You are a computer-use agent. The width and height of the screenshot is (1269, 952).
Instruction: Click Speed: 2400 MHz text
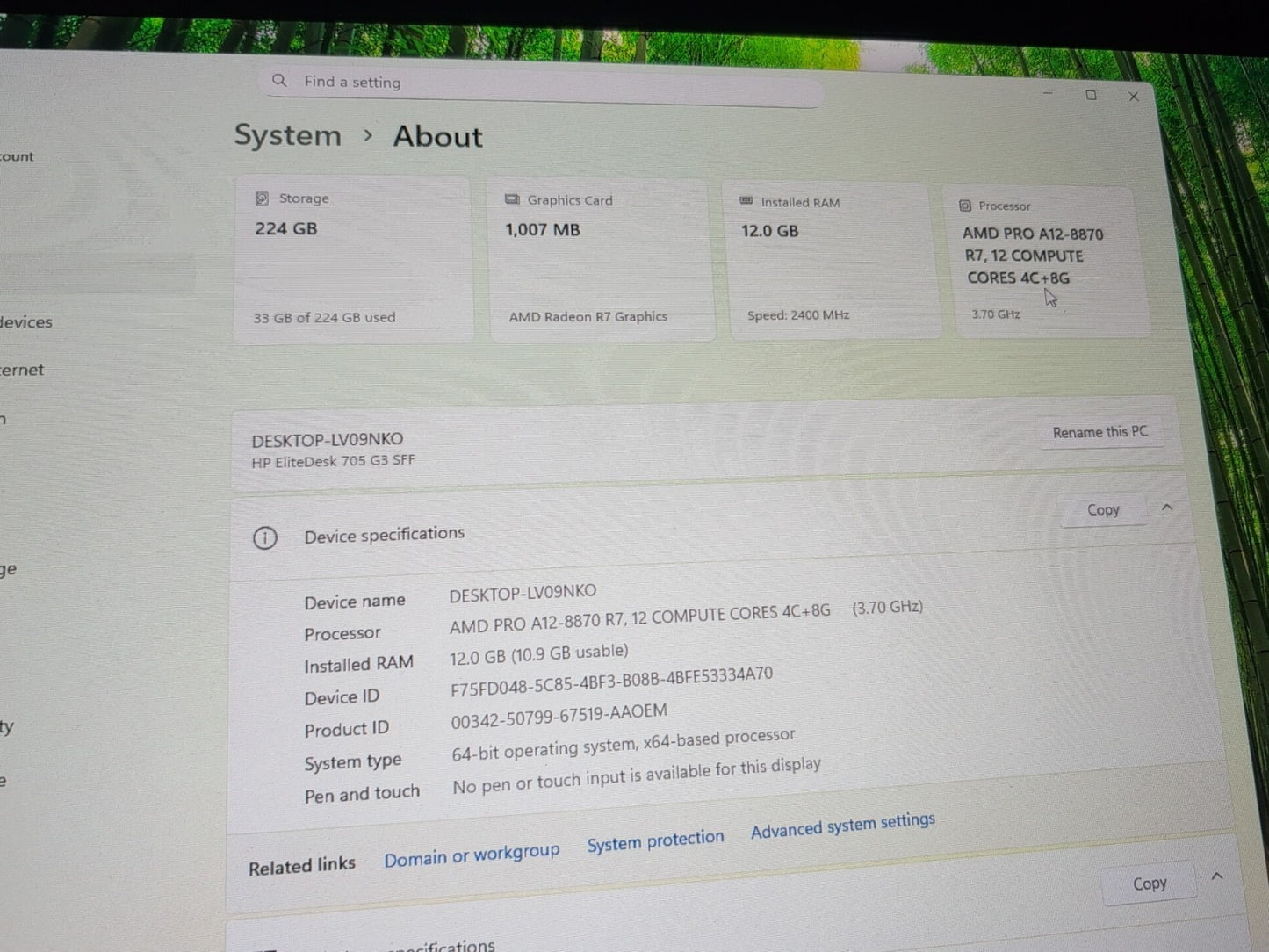point(798,314)
